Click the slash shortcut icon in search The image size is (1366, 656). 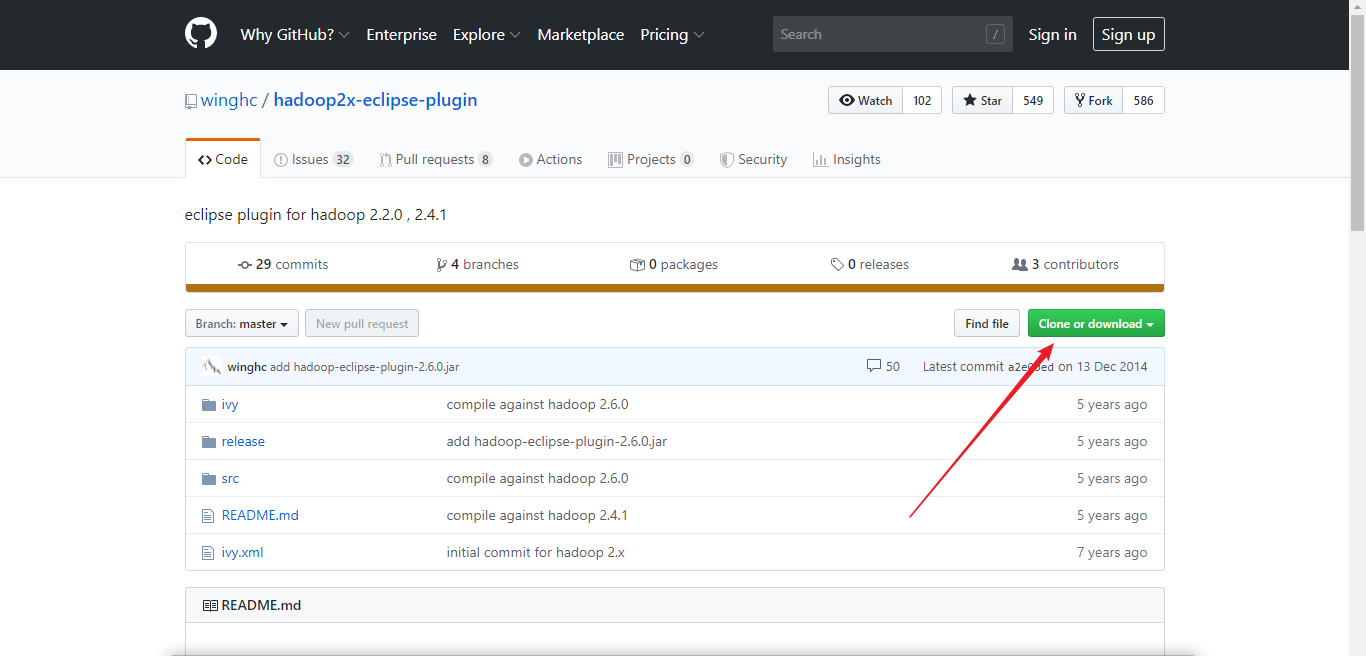pos(995,34)
